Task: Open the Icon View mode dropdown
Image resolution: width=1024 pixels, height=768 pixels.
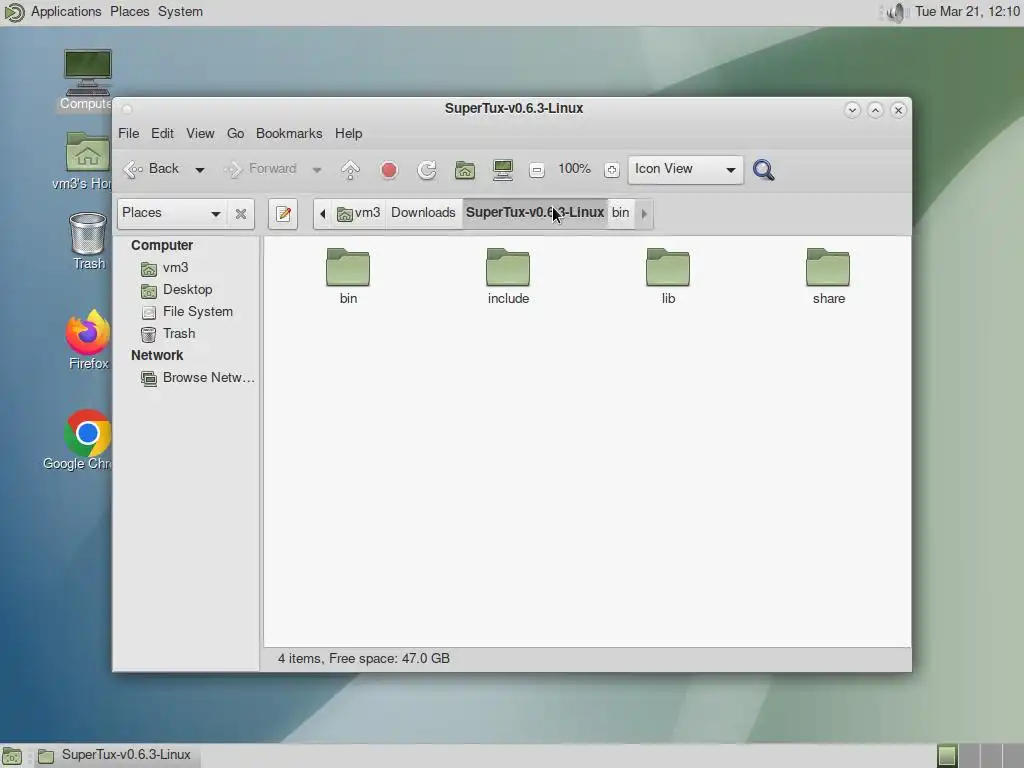Action: pyautogui.click(x=685, y=169)
